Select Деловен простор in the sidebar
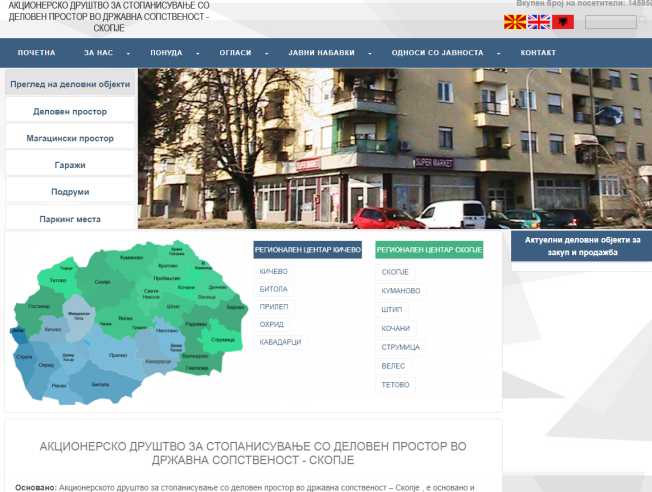The height and width of the screenshot is (492, 652). [69, 112]
